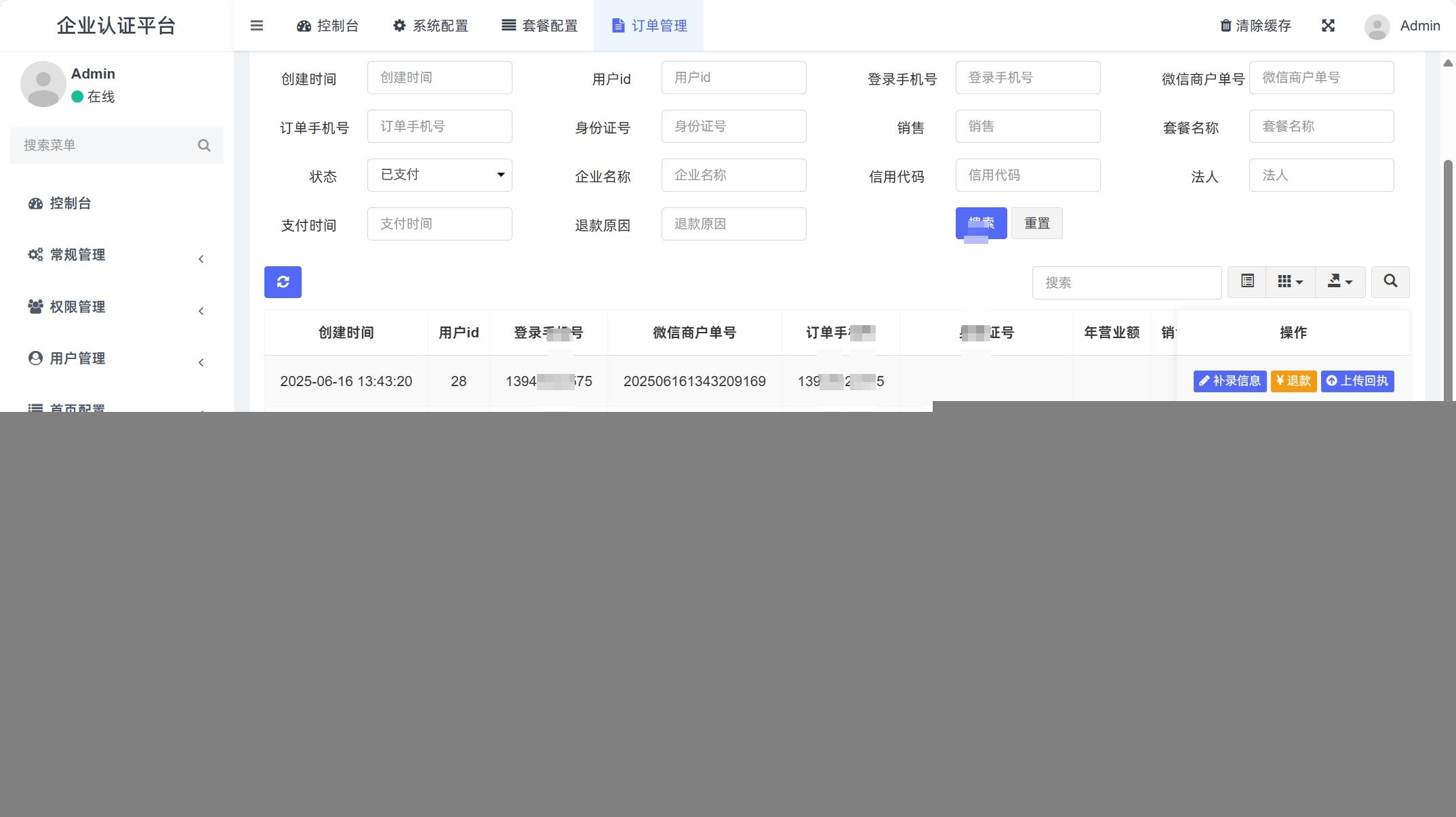This screenshot has width=1456, height=817.
Task: Open the columns grid dropdown
Action: [x=1290, y=281]
